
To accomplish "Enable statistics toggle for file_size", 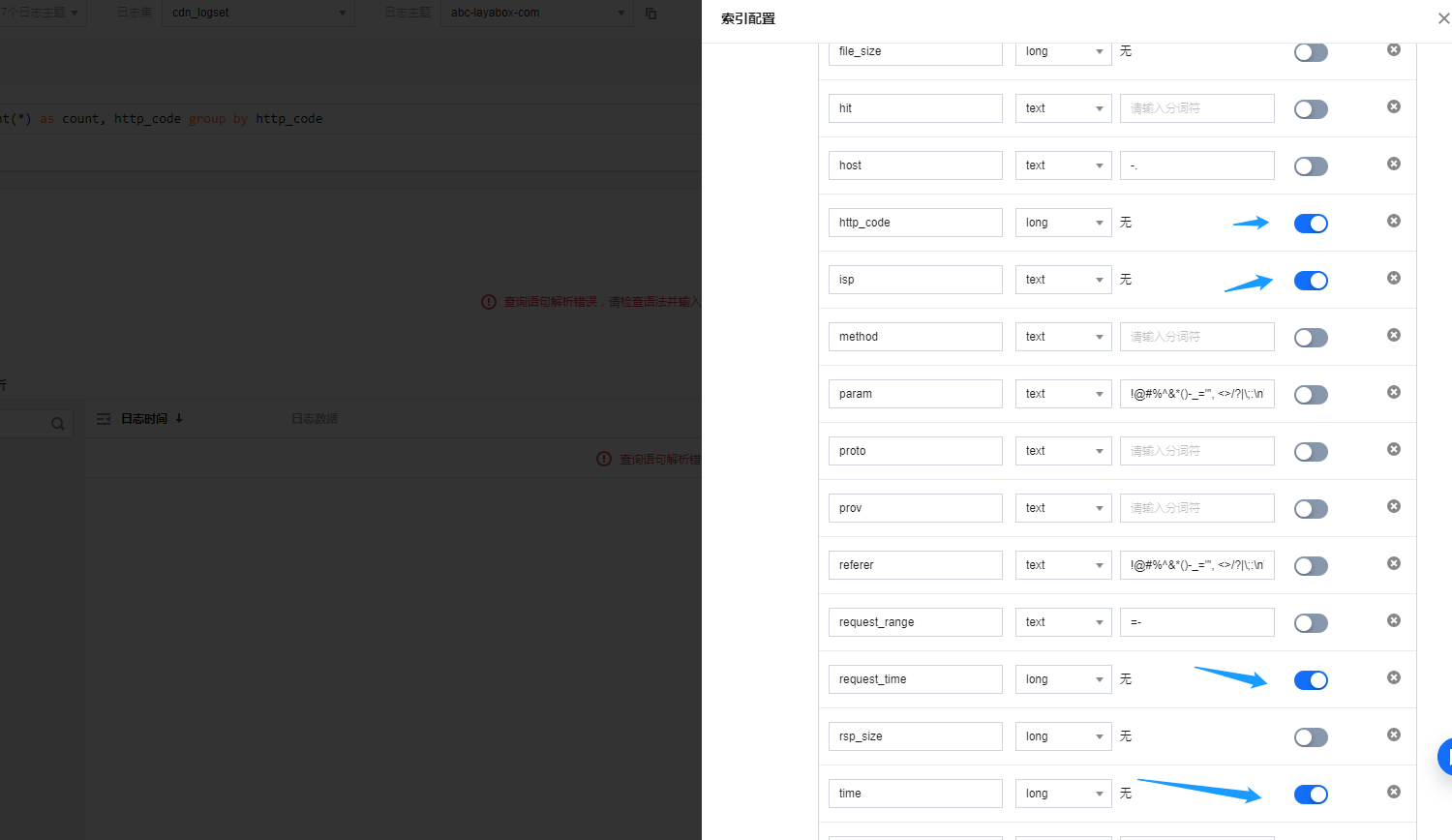I will 1311,52.
